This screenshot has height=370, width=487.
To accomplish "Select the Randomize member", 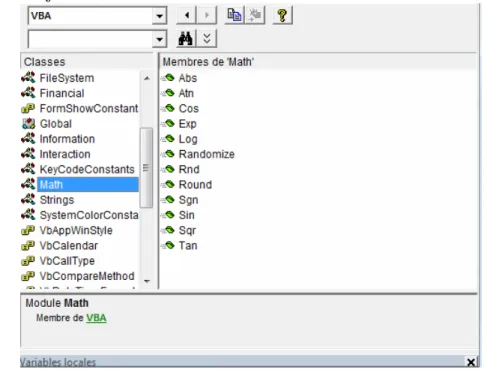I will pos(206,154).
